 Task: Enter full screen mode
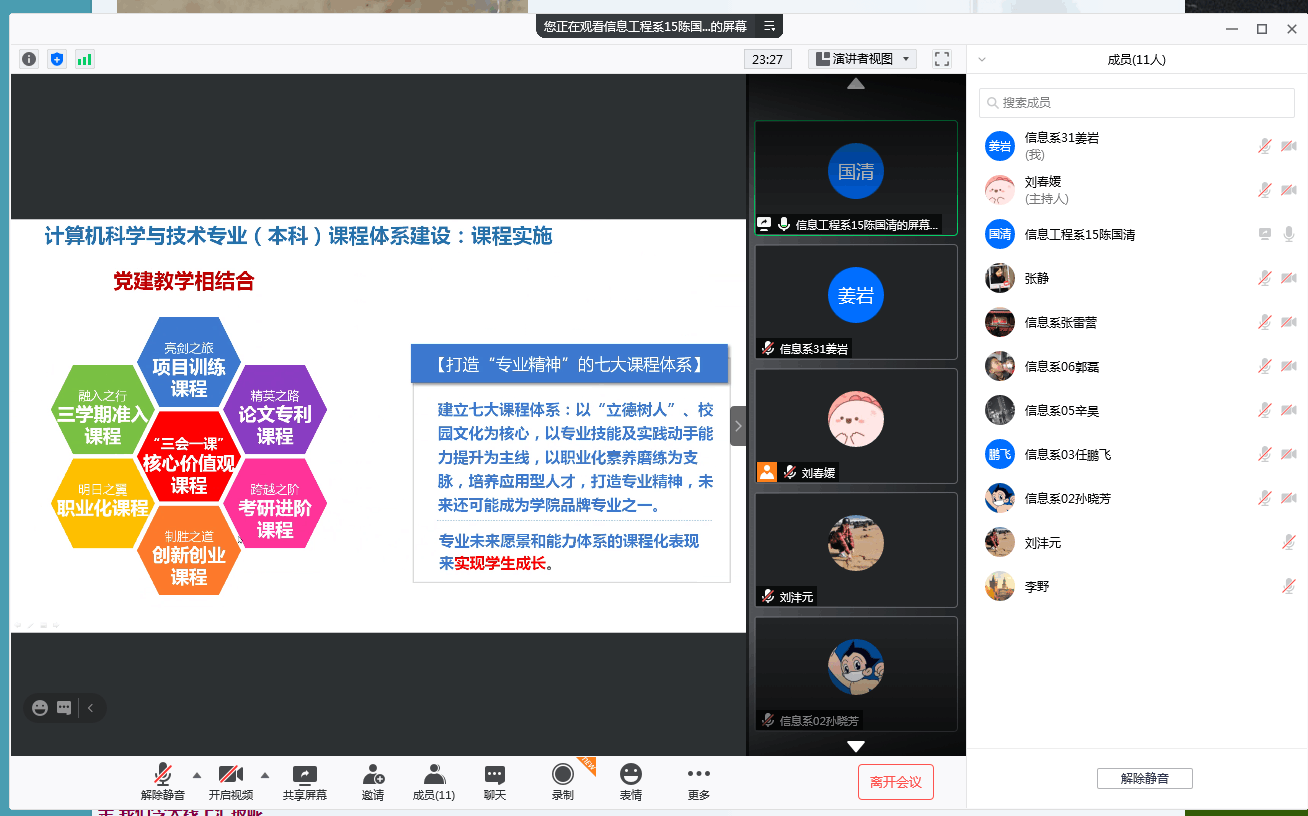pos(941,59)
